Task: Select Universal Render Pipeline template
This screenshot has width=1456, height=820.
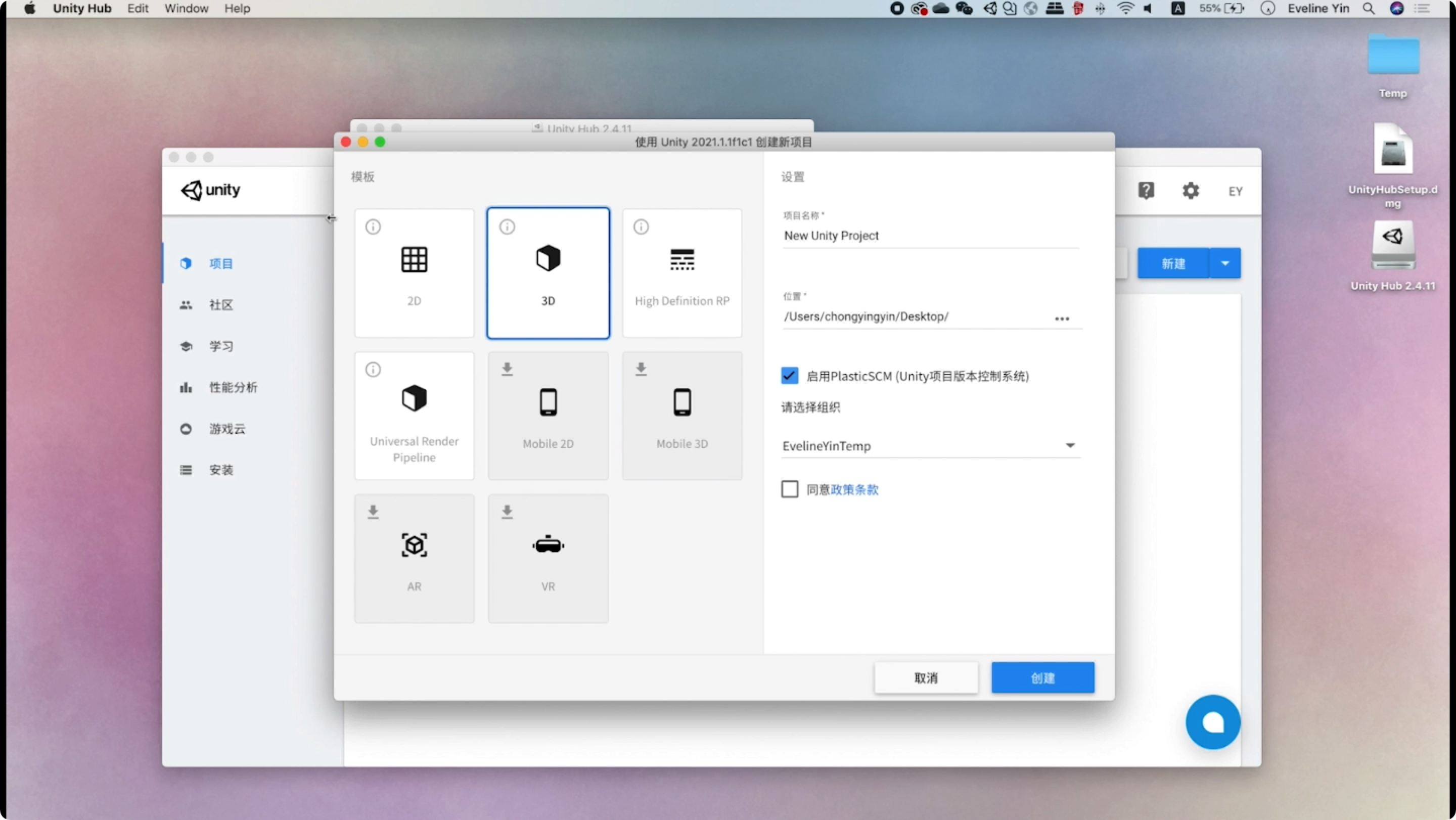Action: click(x=414, y=416)
